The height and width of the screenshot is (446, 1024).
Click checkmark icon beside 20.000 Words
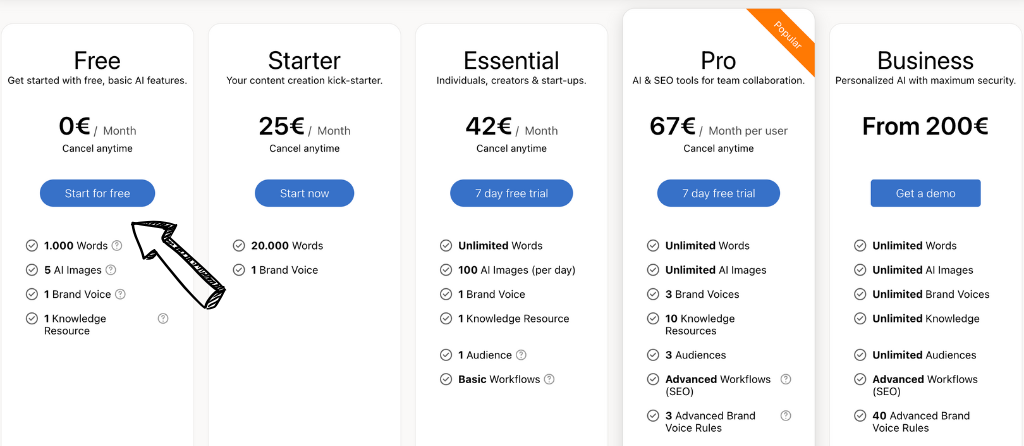(239, 245)
